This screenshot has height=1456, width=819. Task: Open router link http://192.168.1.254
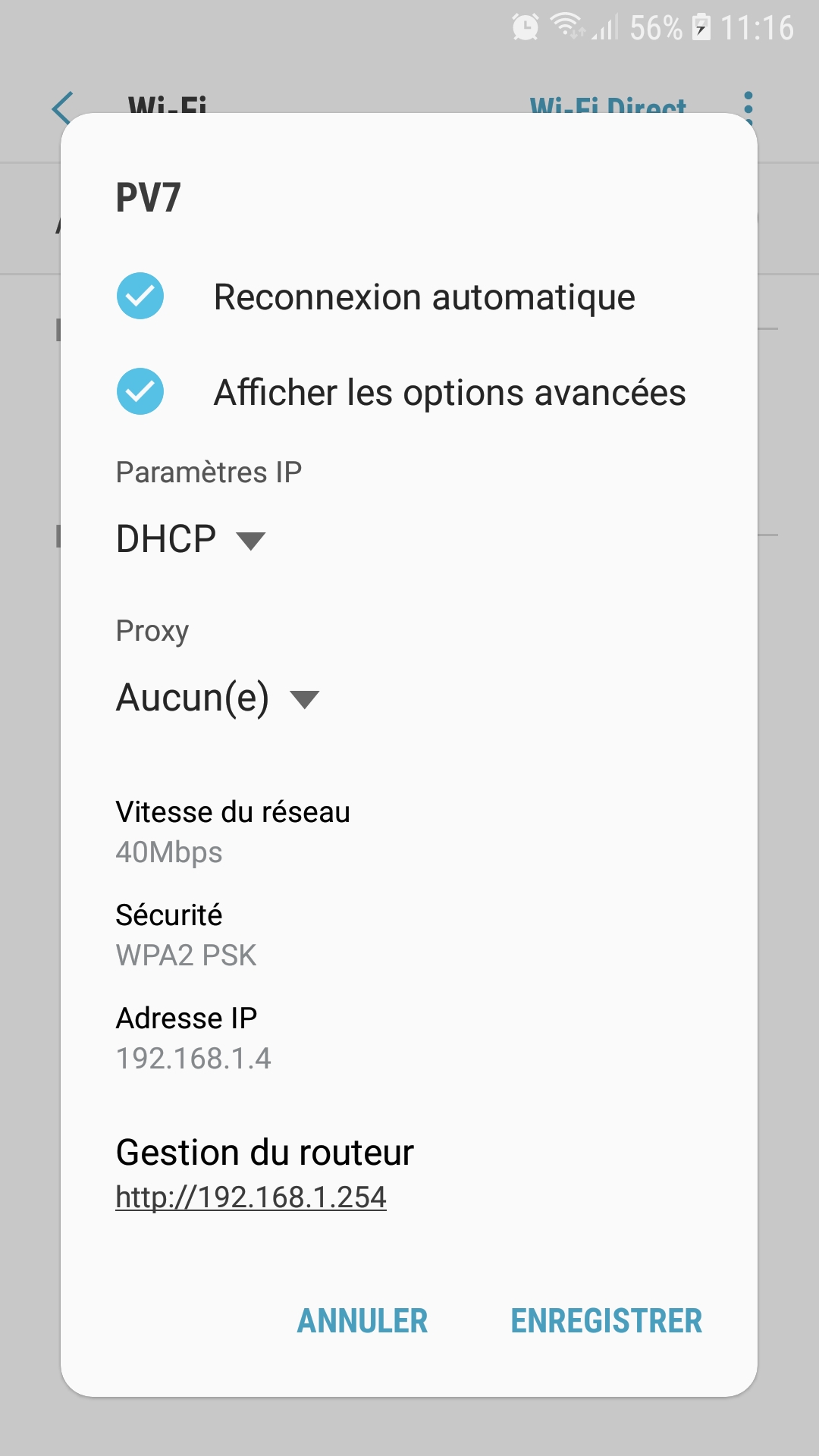pyautogui.click(x=251, y=1197)
